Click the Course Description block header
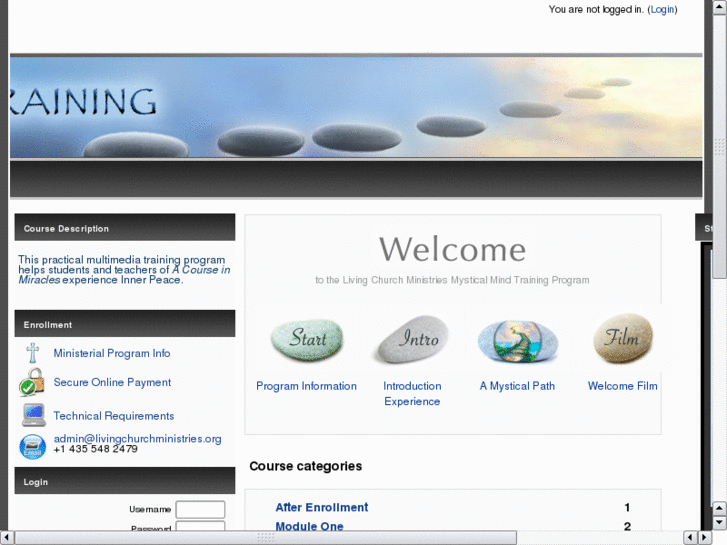Screen dimensions: 727x545 tap(125, 227)
